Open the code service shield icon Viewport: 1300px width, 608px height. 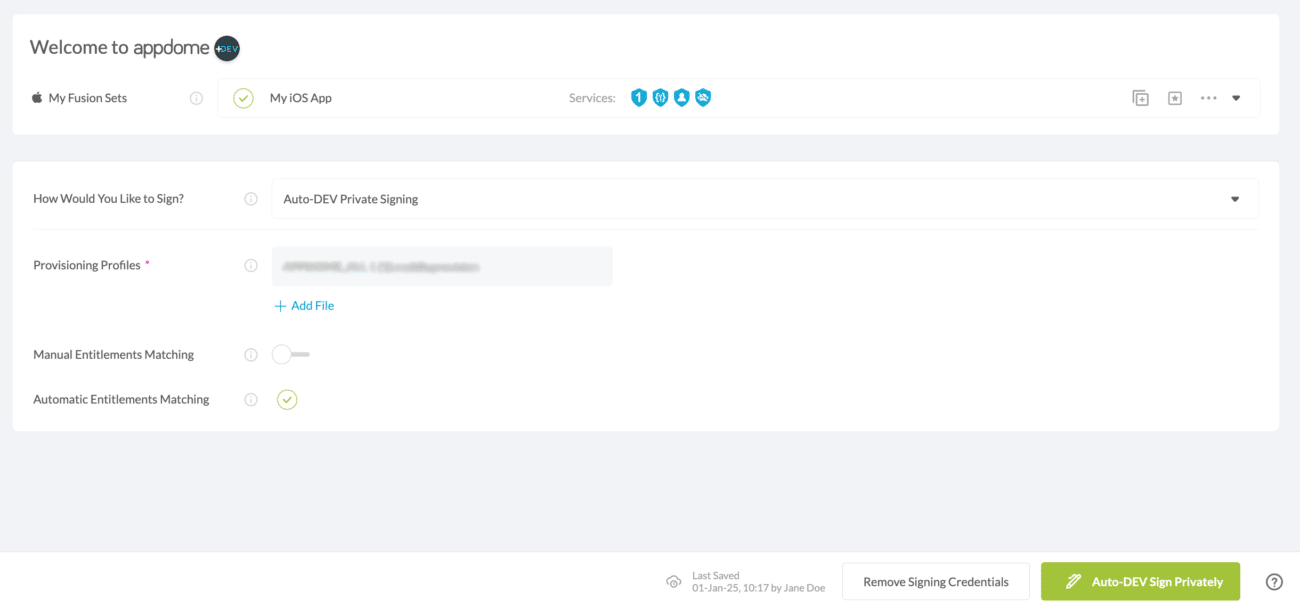(x=660, y=97)
